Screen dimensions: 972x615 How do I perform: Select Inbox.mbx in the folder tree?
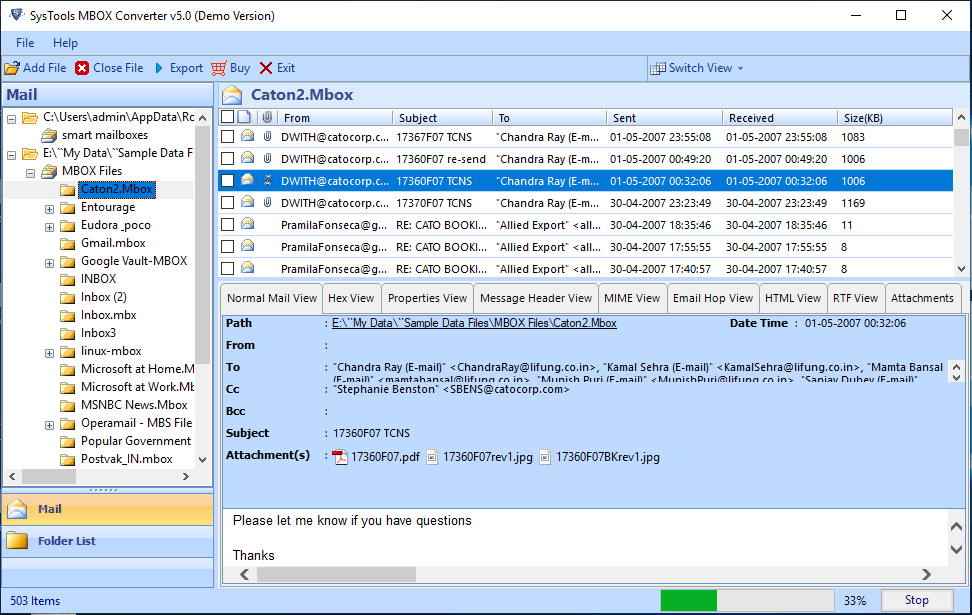pyautogui.click(x=108, y=315)
